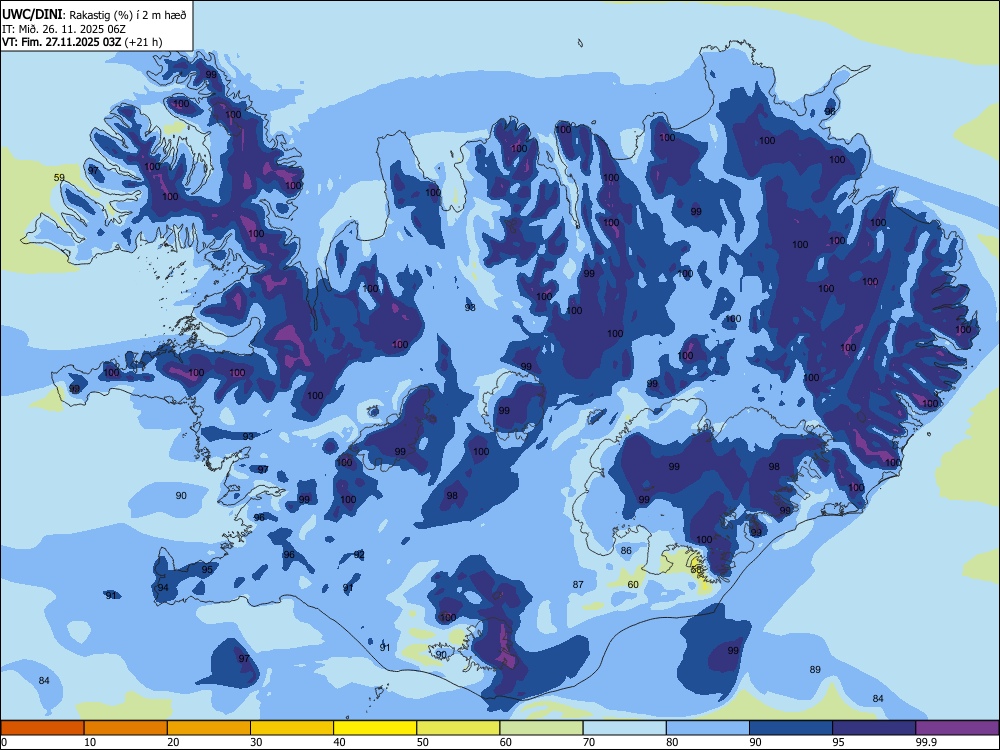The height and width of the screenshot is (750, 1000).
Task: Click the 30–40 amber legend swatch
Action: click(x=292, y=728)
